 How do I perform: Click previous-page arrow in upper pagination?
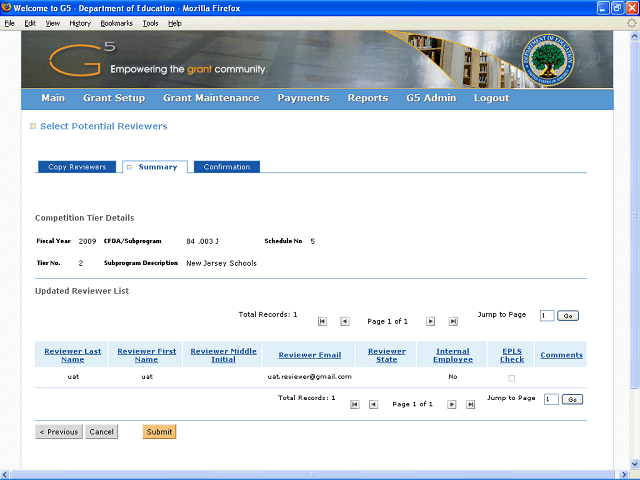(344, 322)
